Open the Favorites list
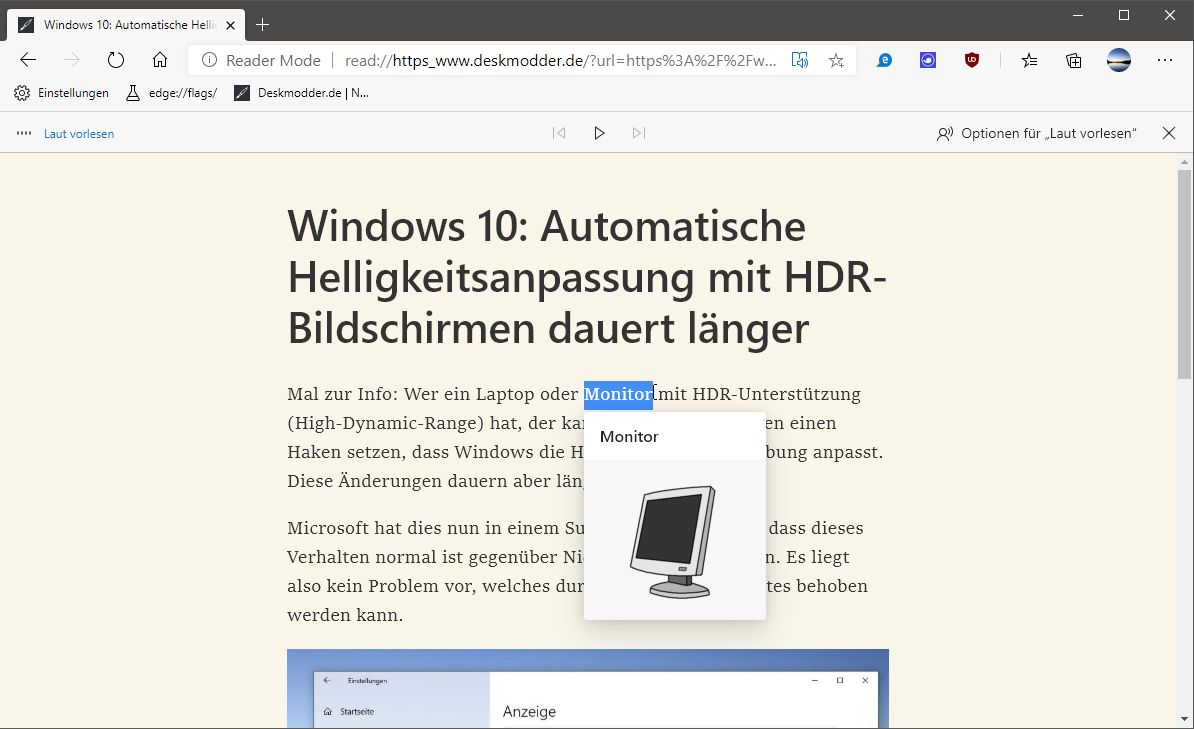 click(1030, 60)
